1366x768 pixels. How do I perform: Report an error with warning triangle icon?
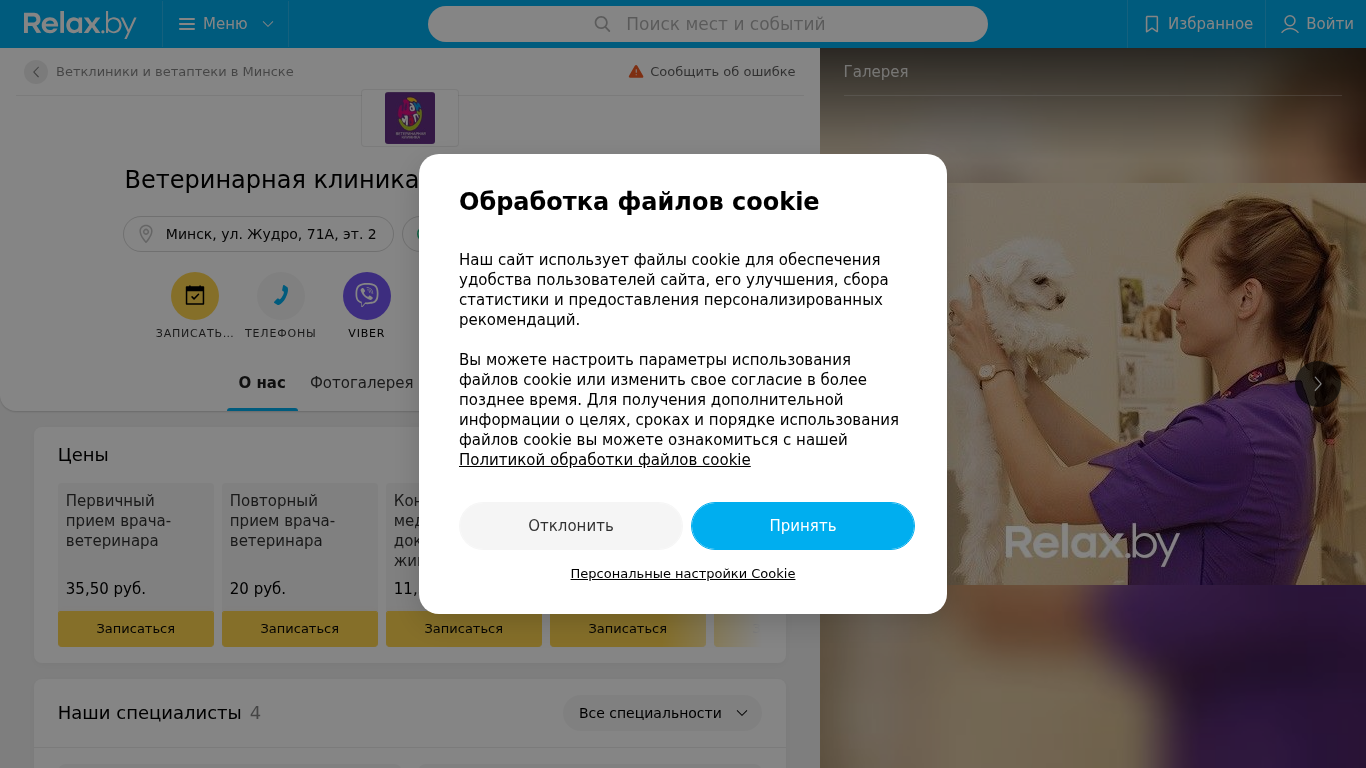click(x=636, y=72)
